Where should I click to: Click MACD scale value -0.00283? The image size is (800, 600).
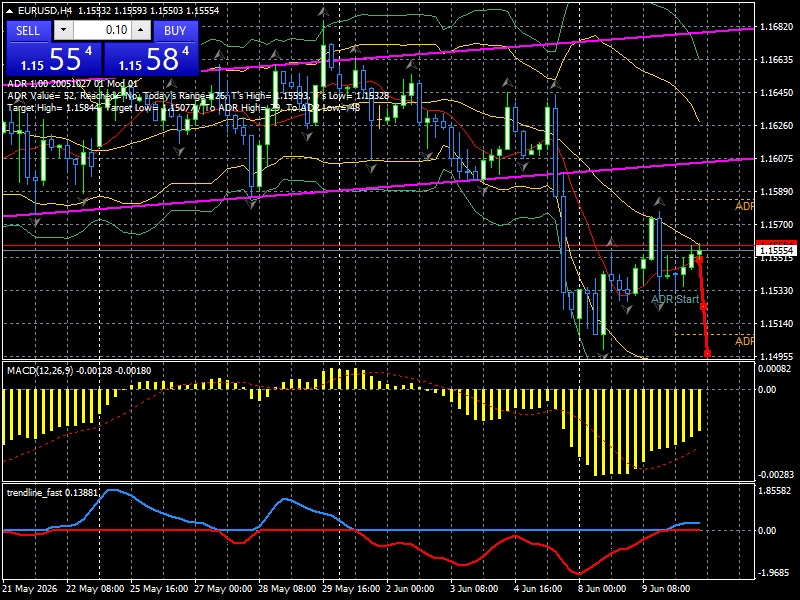coord(776,474)
